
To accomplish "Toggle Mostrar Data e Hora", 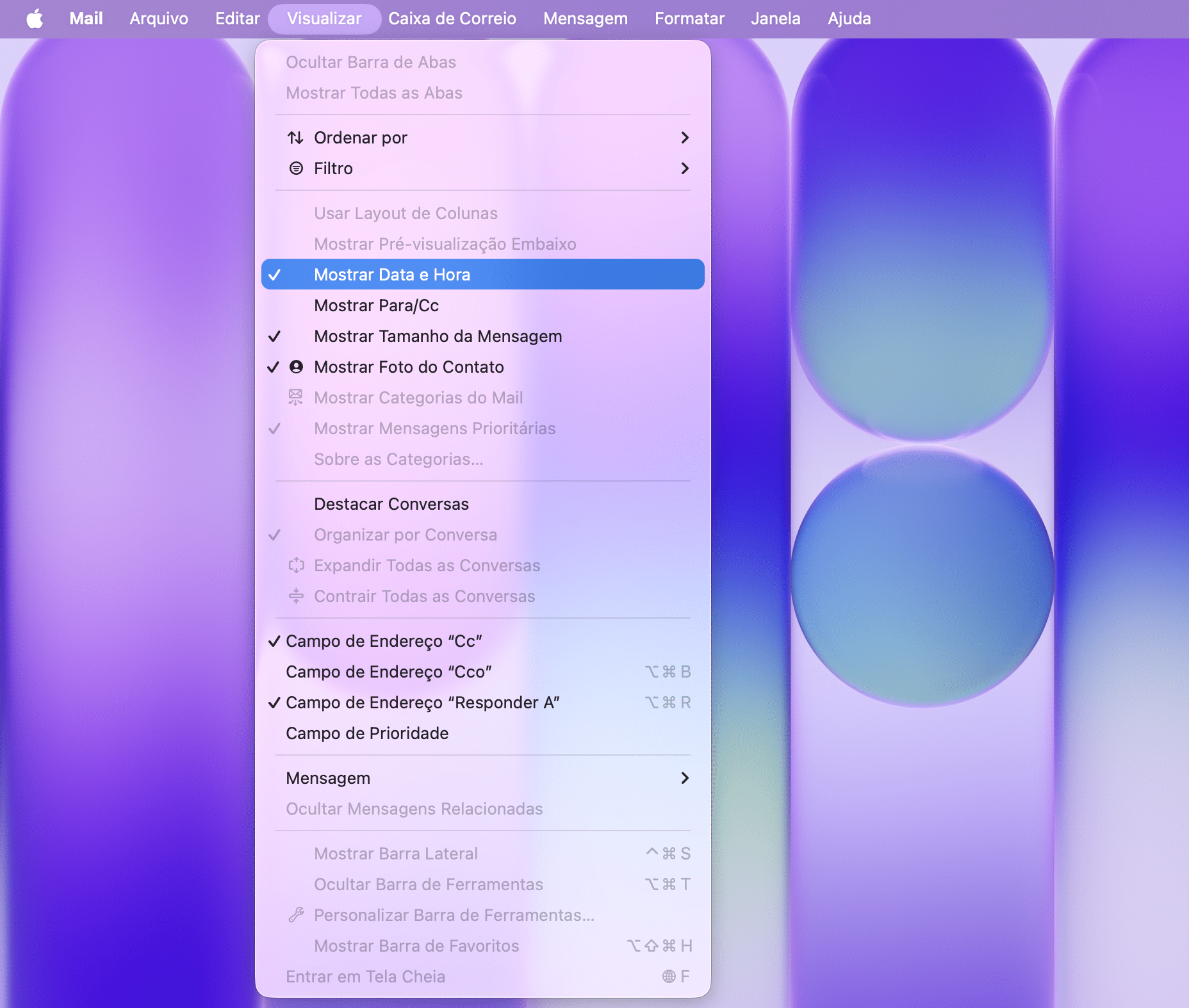I will point(483,275).
